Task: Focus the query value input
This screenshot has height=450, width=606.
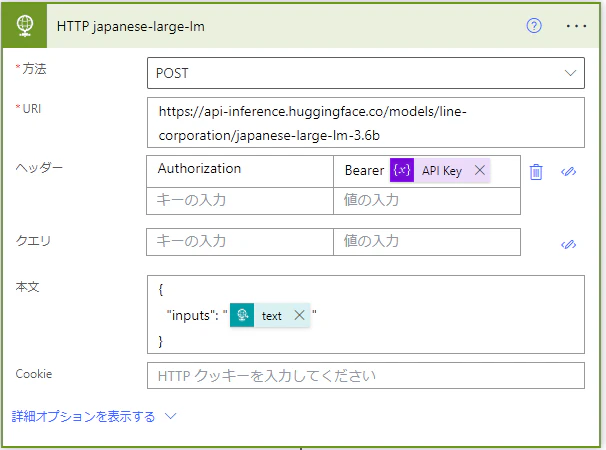Action: tap(427, 242)
